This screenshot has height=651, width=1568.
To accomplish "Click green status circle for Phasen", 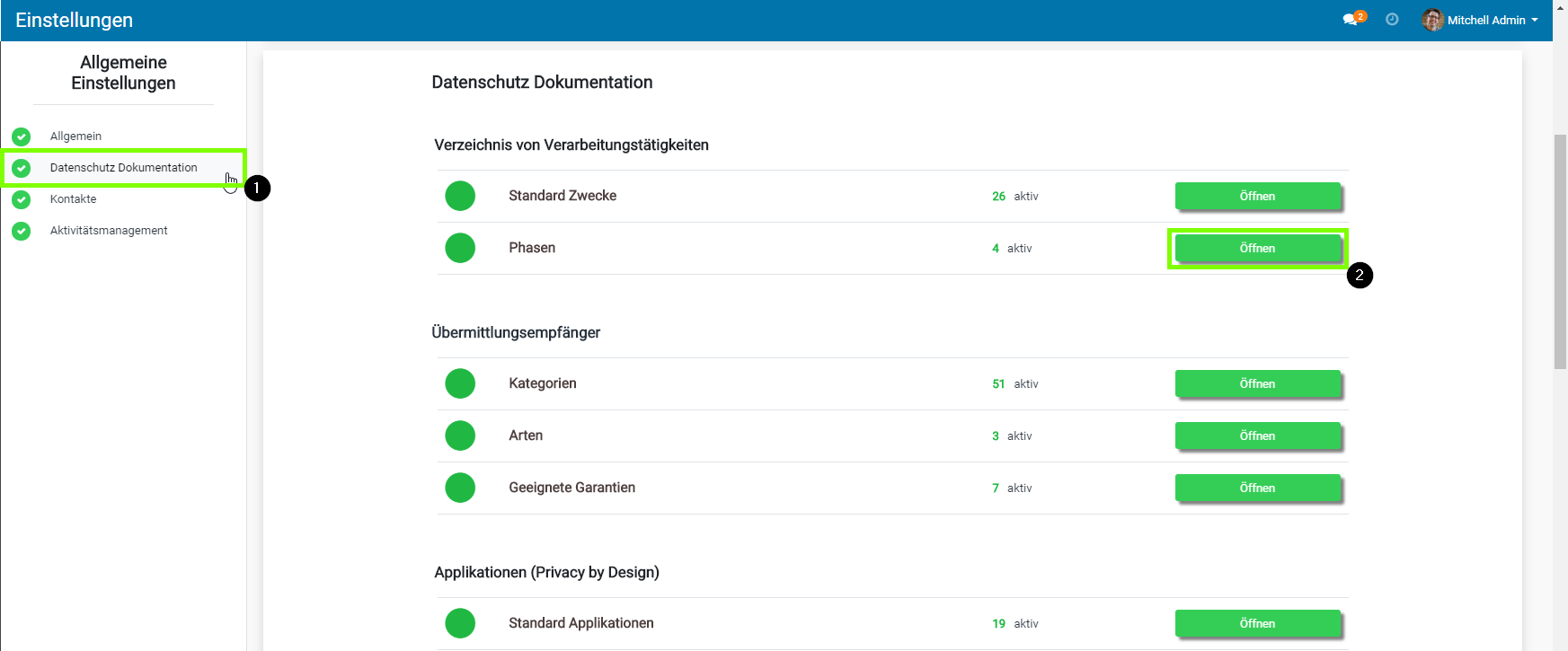I will (460, 248).
